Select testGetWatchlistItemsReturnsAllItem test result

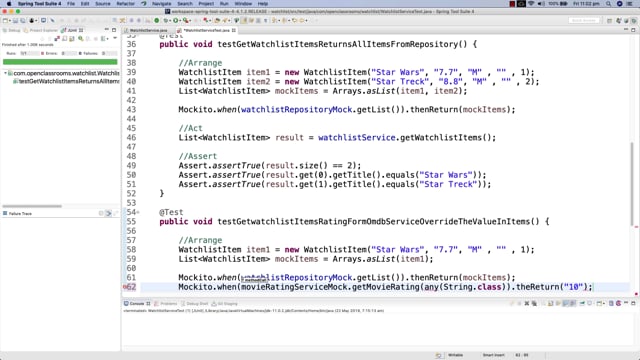click(67, 81)
